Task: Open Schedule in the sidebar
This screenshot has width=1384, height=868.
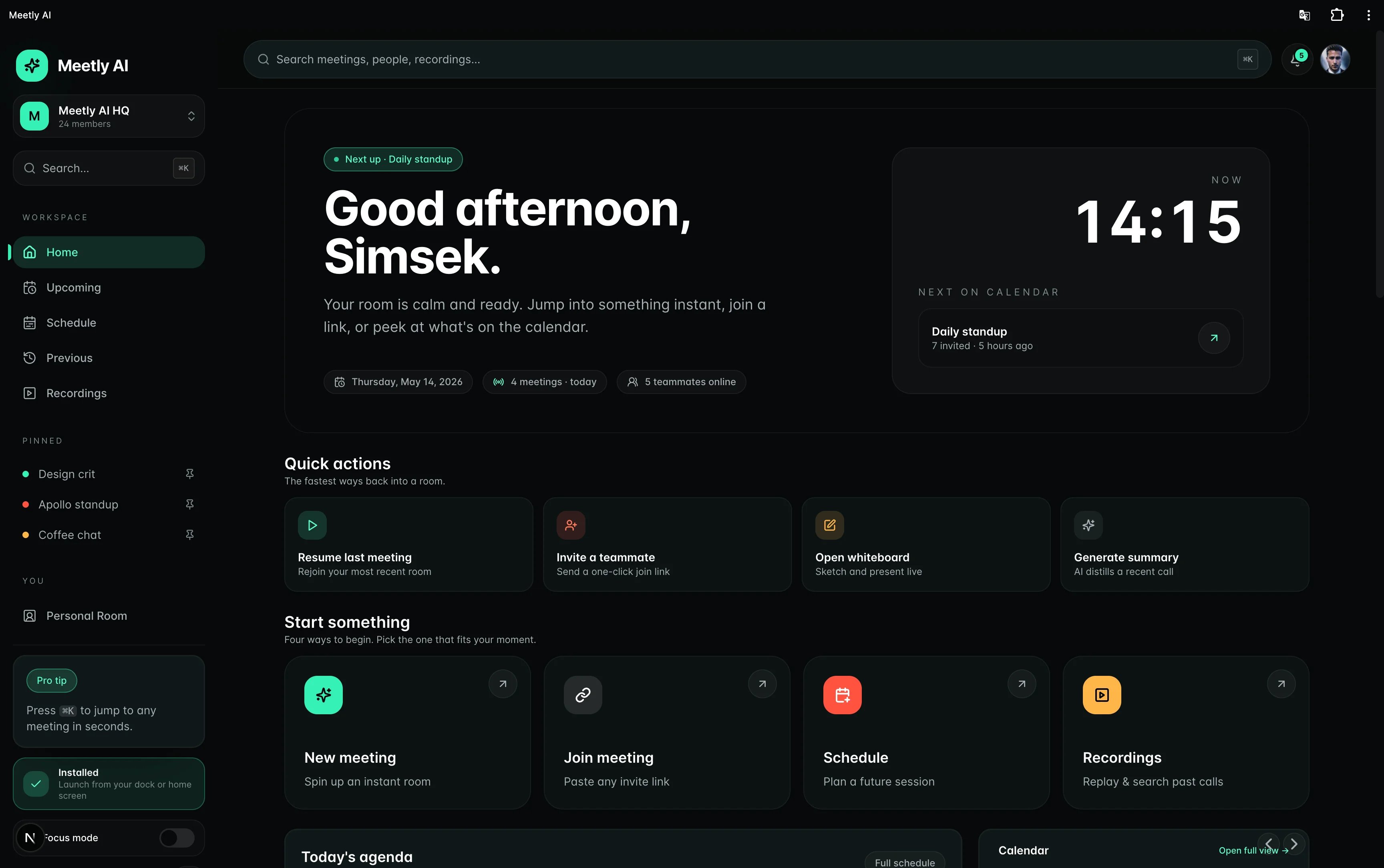Action: [x=109, y=323]
